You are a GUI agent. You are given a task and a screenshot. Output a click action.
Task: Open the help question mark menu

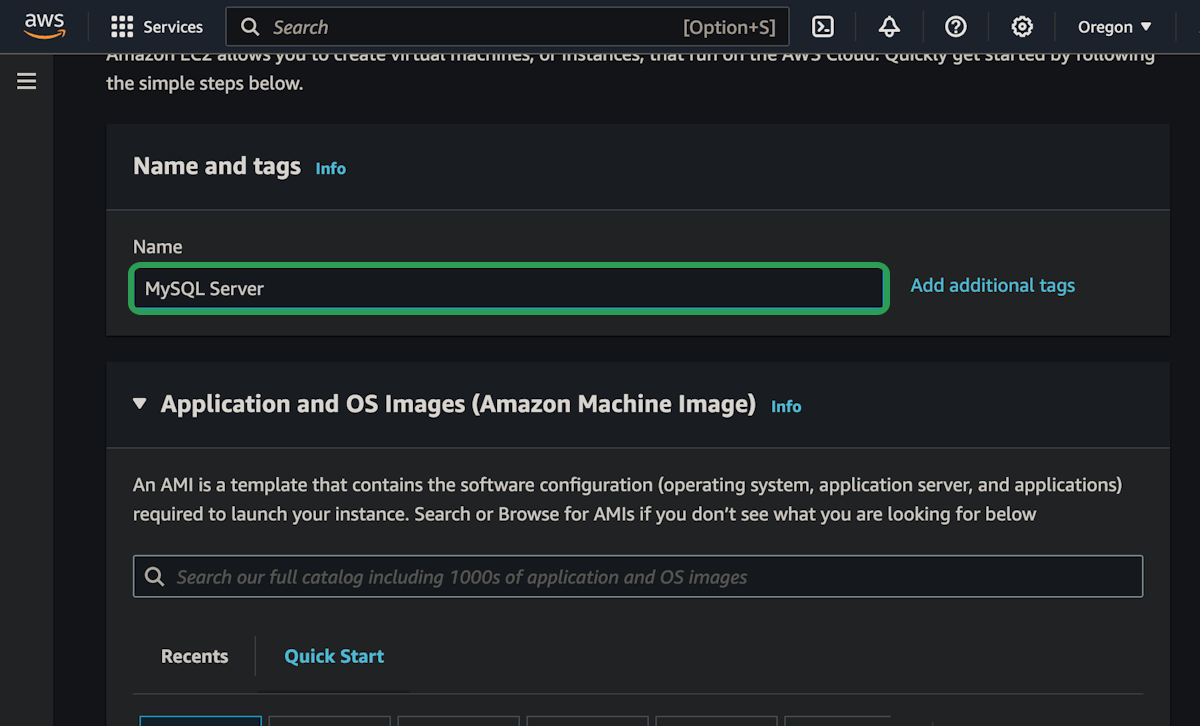click(x=956, y=27)
